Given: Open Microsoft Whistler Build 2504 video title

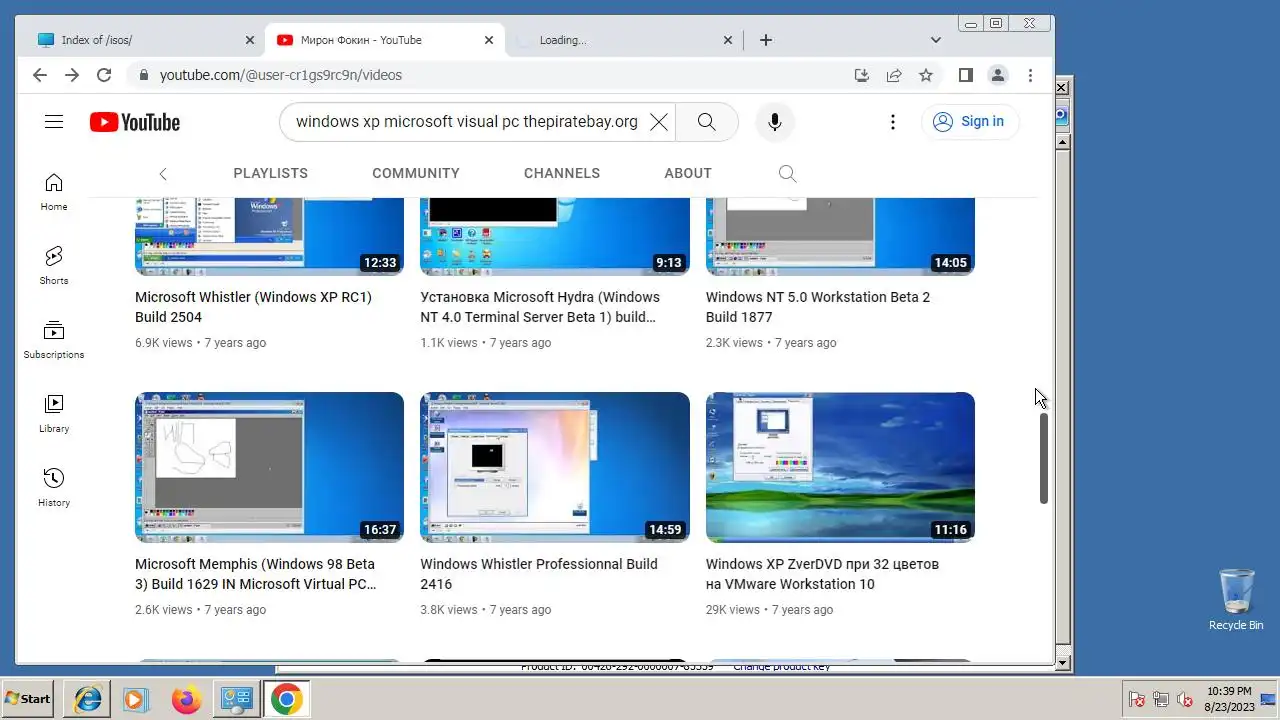Looking at the screenshot, I should [x=253, y=307].
